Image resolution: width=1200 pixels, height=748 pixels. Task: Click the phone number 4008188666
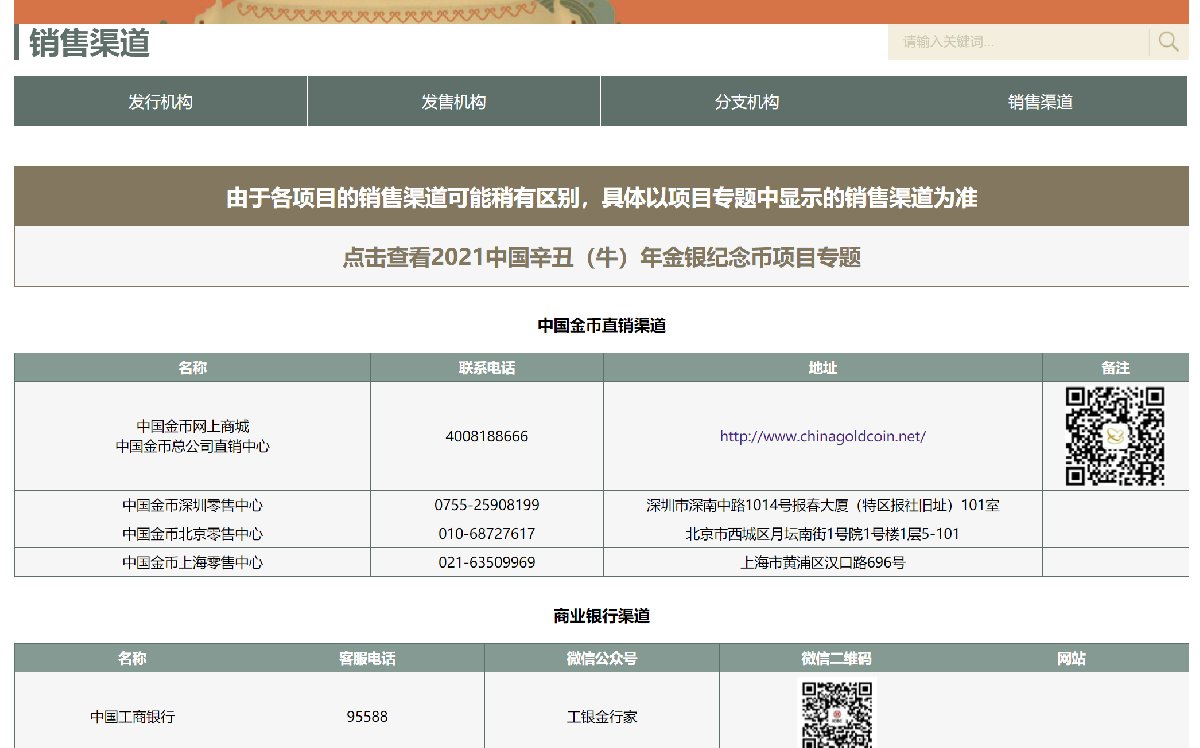click(486, 436)
